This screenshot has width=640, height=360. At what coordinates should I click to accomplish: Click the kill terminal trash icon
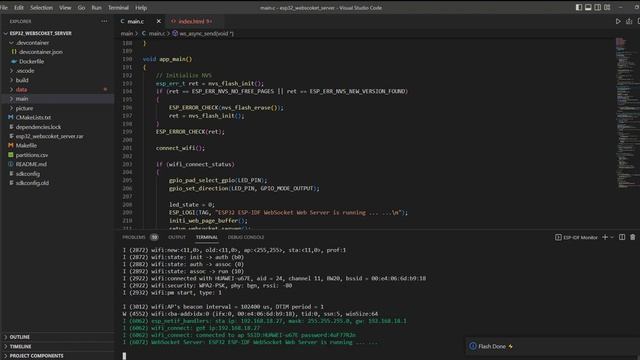click(632, 237)
